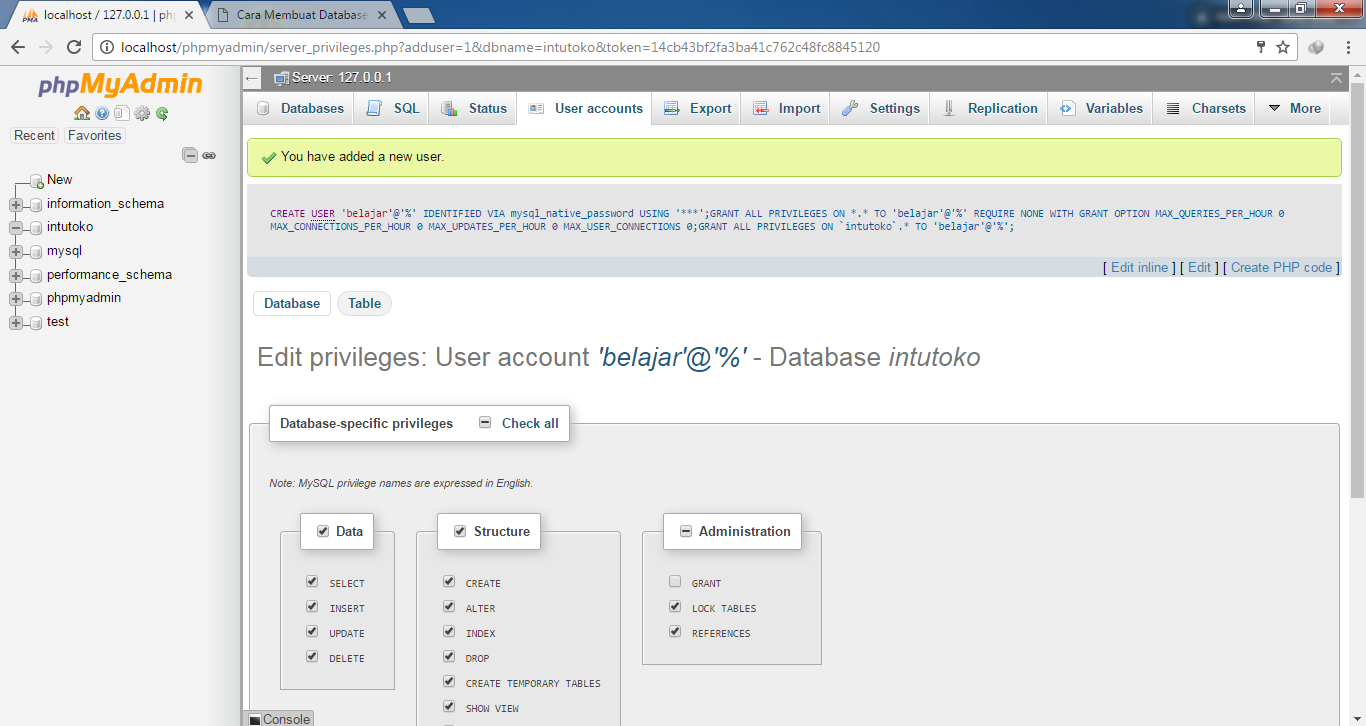1366x726 pixels.
Task: Open the Status tab
Action: point(474,109)
